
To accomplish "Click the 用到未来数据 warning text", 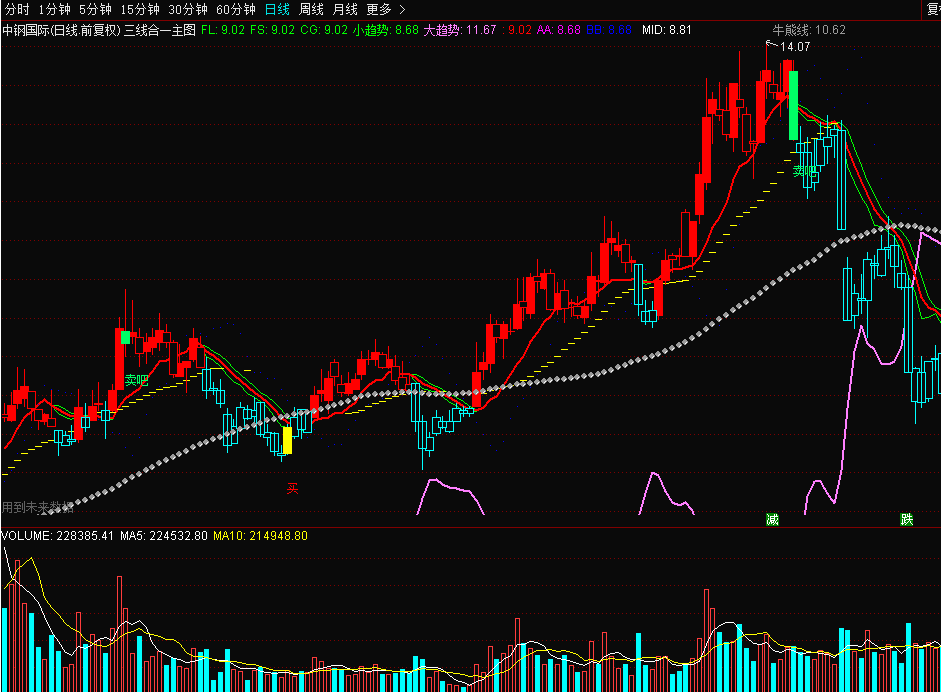I will coord(37,508).
